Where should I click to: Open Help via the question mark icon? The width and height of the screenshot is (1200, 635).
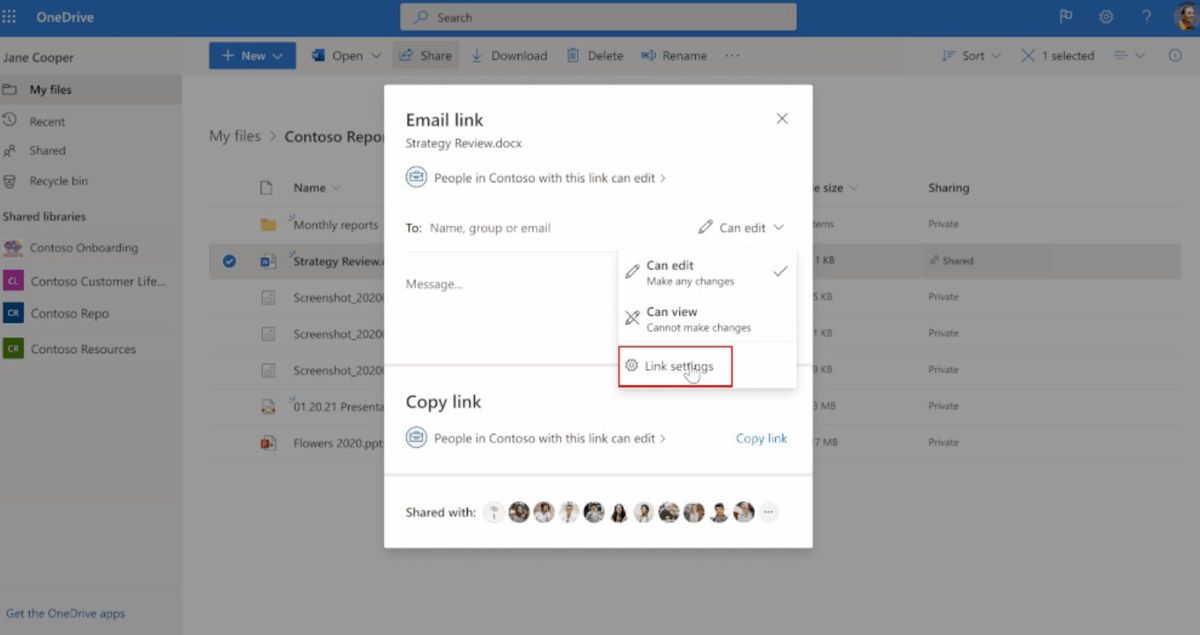(1145, 16)
